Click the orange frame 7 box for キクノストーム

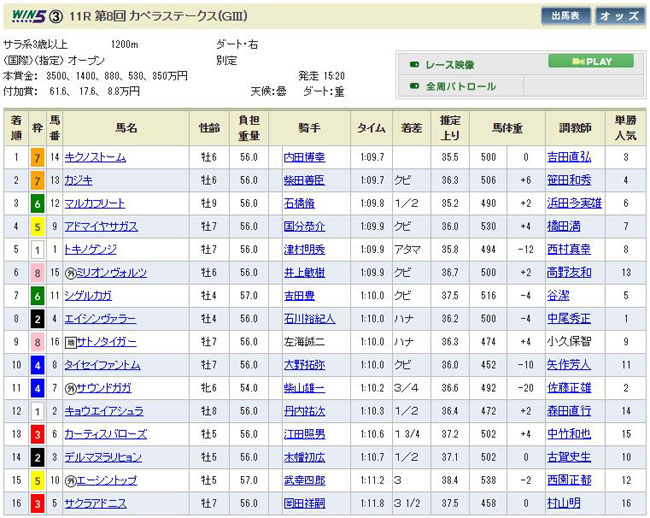click(x=36, y=157)
